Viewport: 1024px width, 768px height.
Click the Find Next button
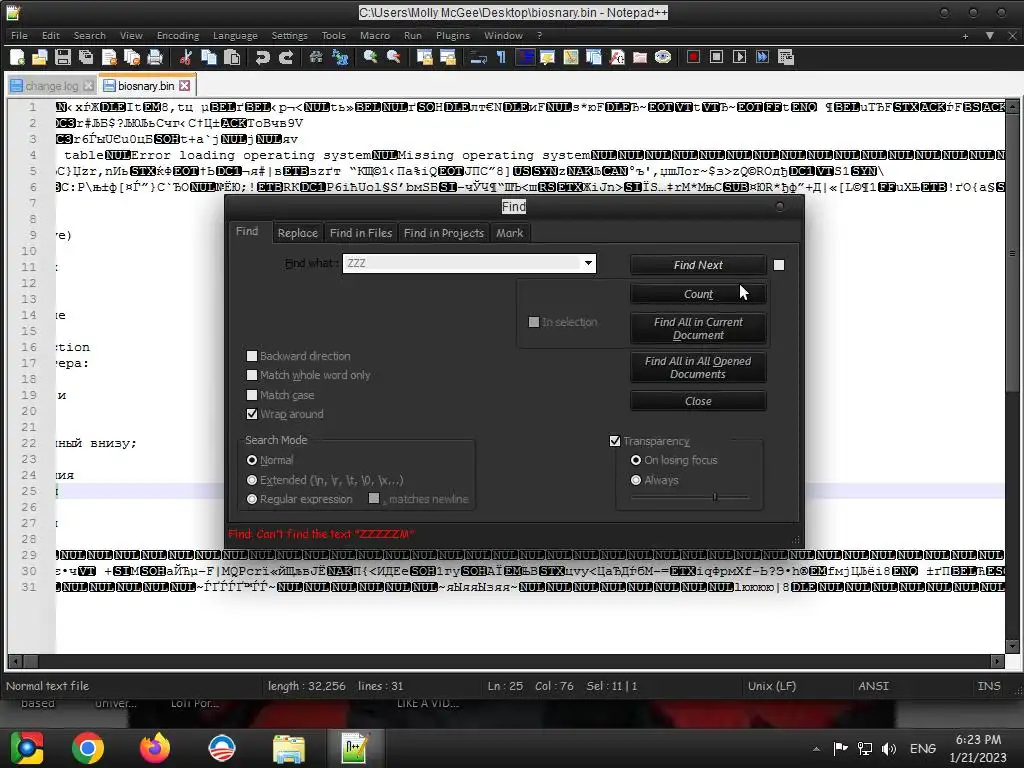point(697,265)
